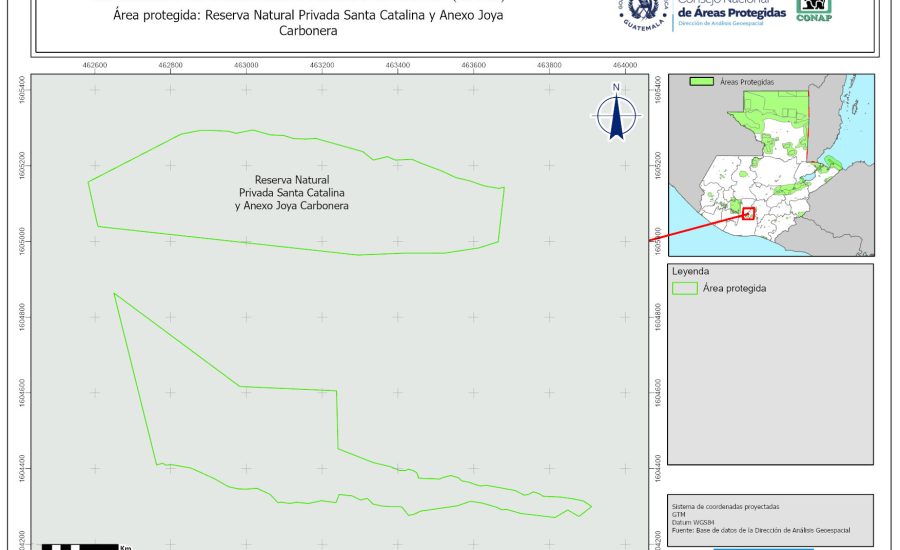
Task: Click the red locator square on inset map
Action: click(748, 213)
